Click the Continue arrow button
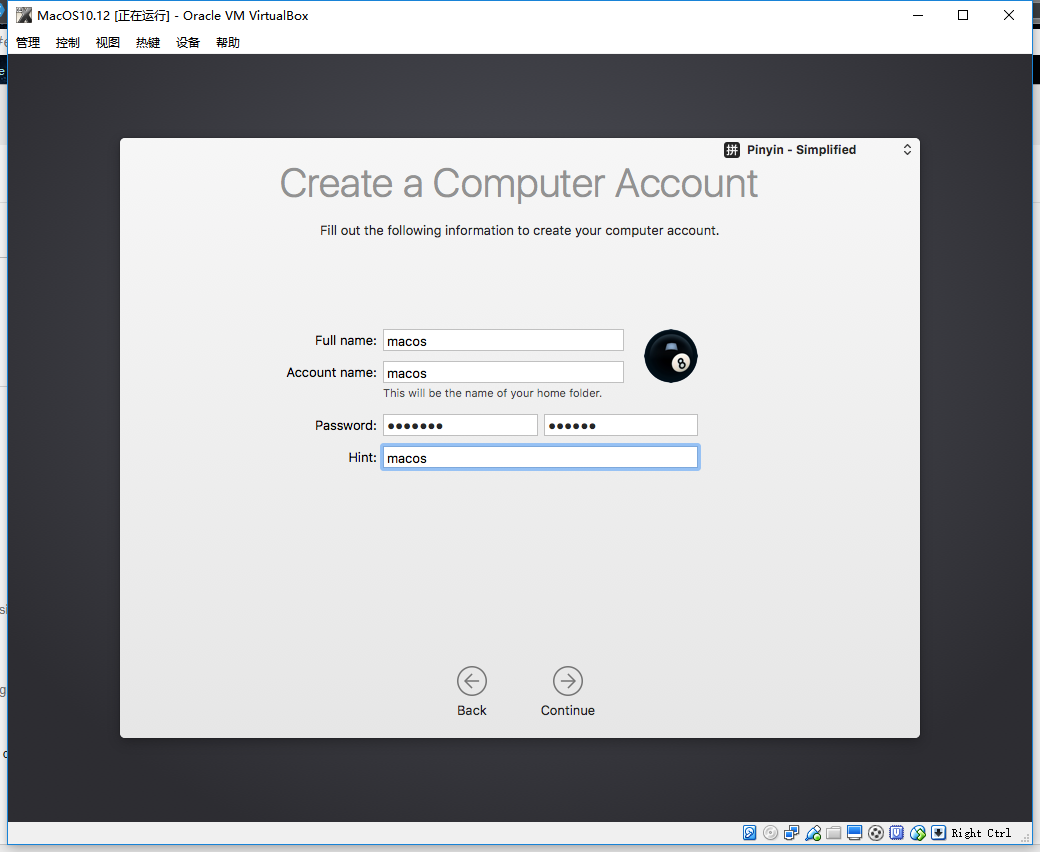This screenshot has height=852, width=1040. pos(568,681)
